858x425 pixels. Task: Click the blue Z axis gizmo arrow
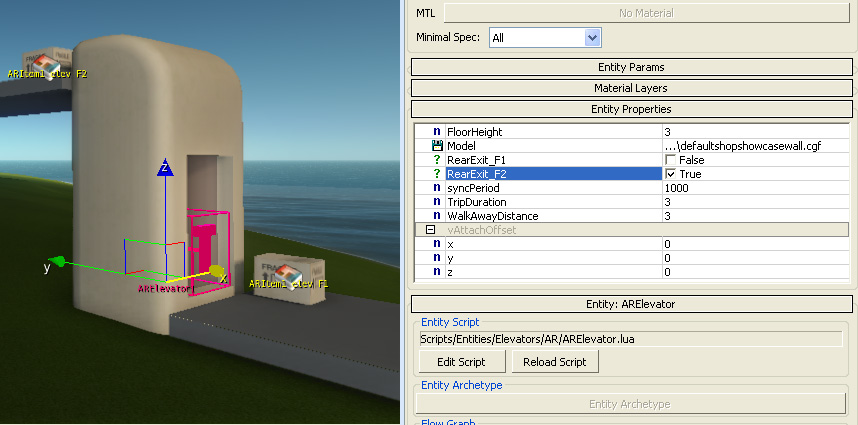pos(165,167)
